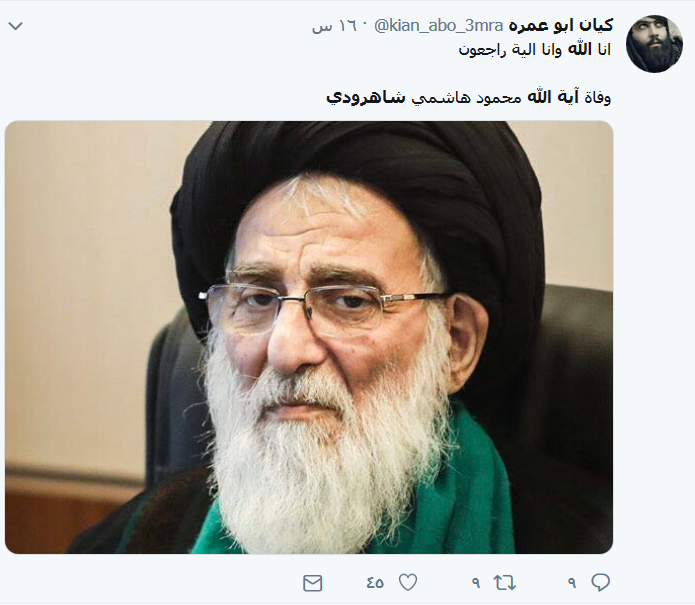Screen dimensions: 695x605
Task: Click the word انا starting the tweet
Action: coord(604,50)
